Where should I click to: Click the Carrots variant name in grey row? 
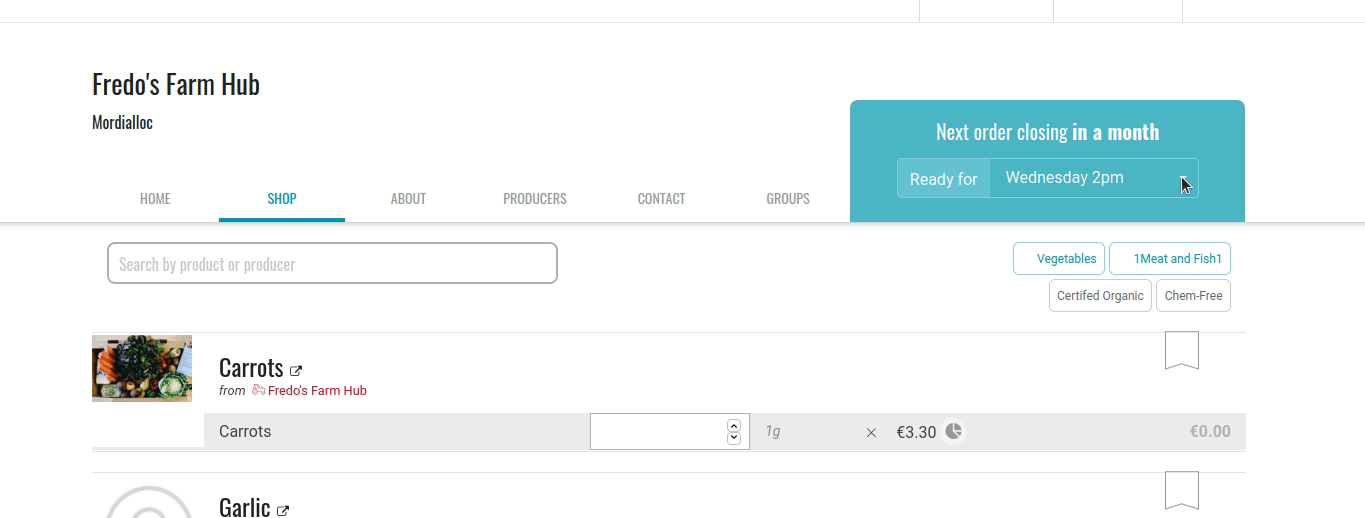245,432
